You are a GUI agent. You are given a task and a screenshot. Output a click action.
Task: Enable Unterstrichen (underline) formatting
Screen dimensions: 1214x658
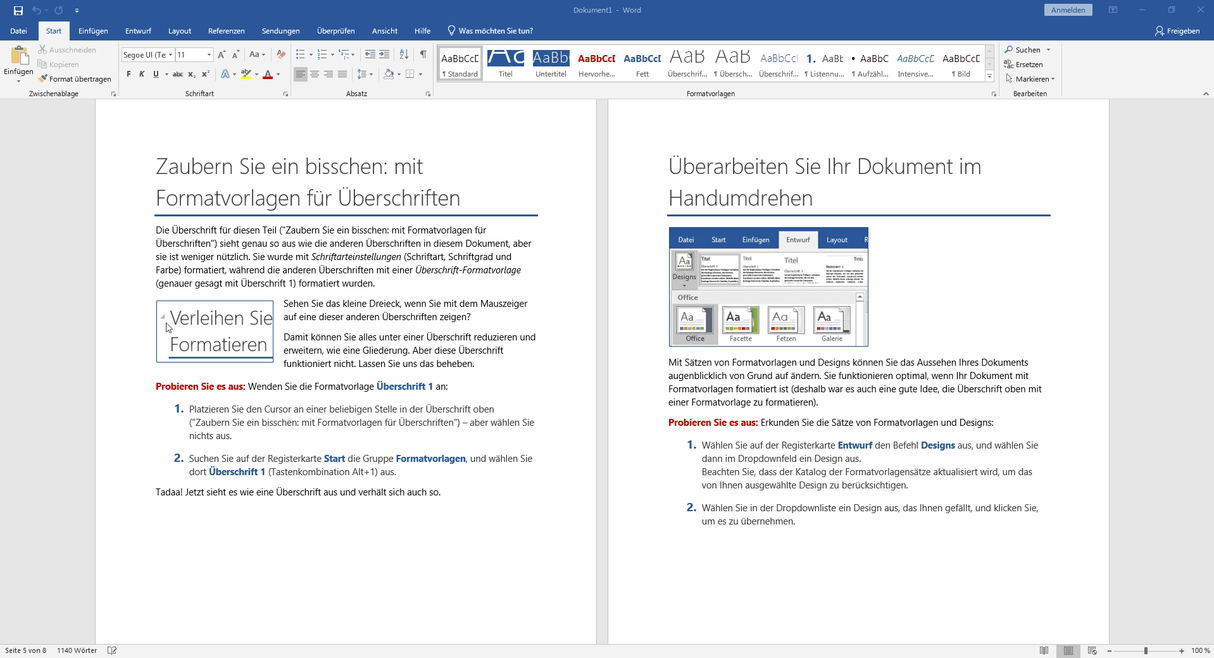pos(155,73)
